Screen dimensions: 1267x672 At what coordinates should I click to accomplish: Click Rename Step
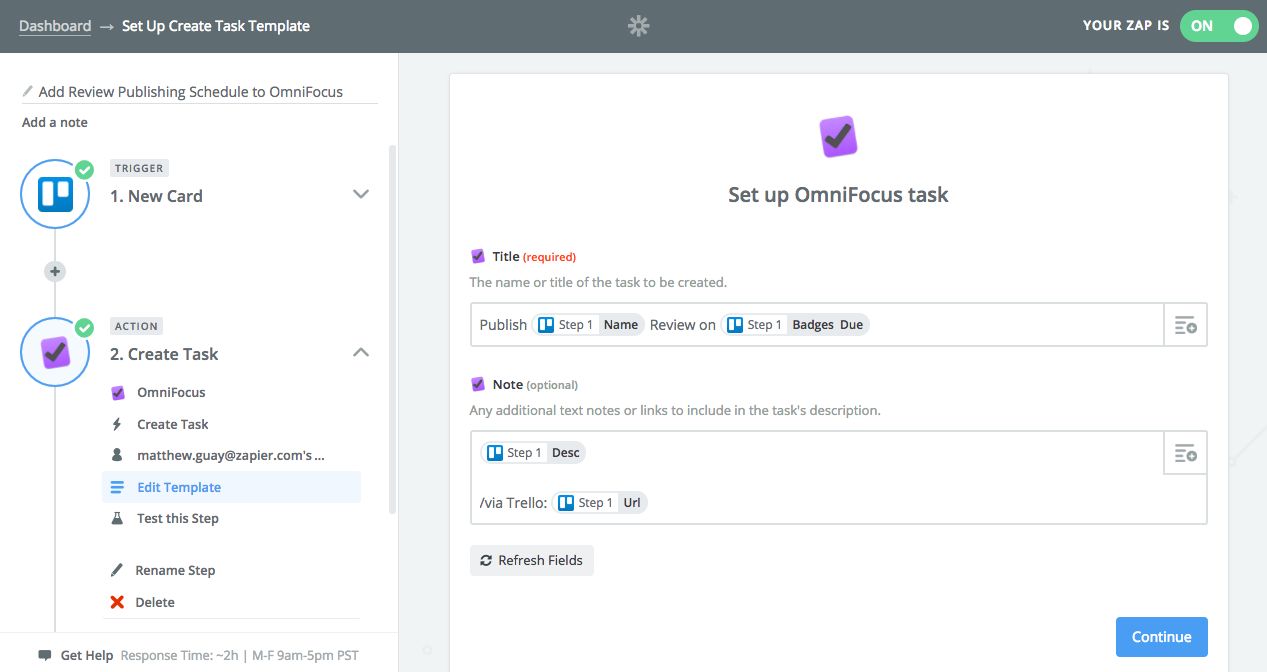tap(175, 570)
